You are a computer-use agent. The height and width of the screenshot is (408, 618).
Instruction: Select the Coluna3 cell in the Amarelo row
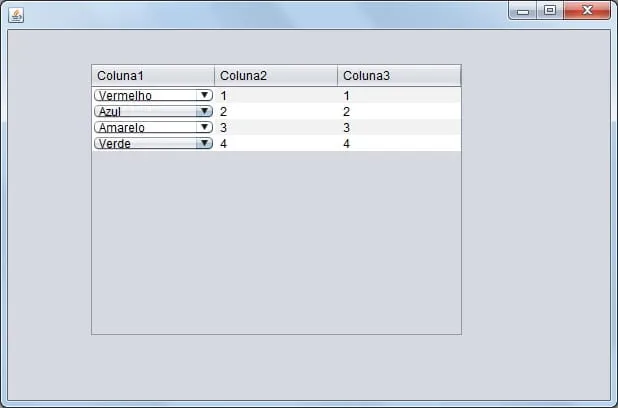pos(399,127)
